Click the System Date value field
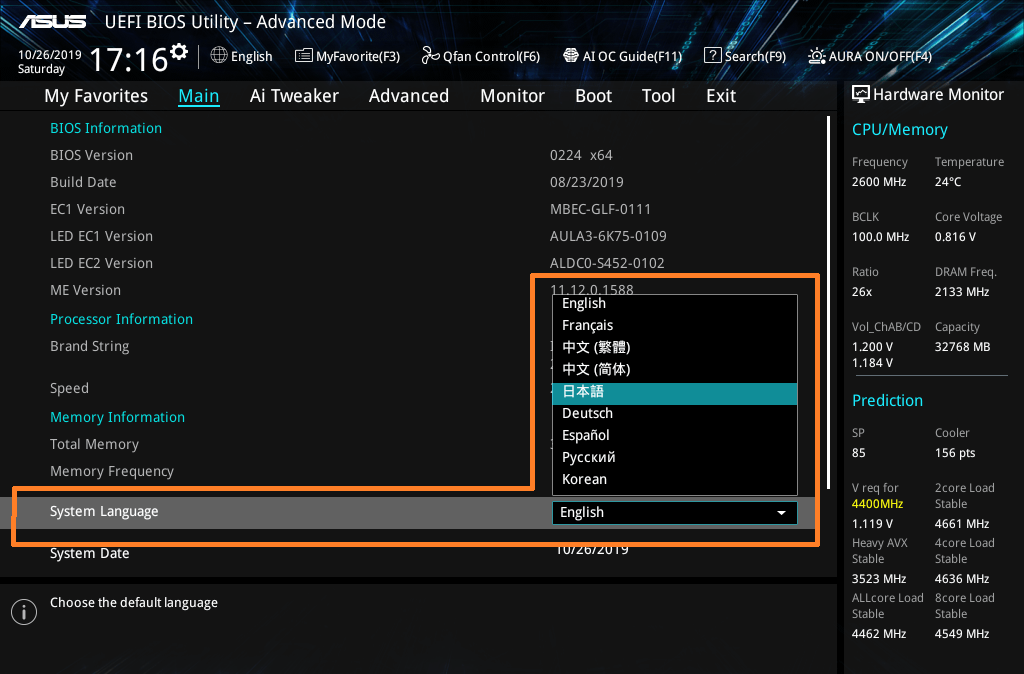This screenshot has width=1024, height=674. 592,550
